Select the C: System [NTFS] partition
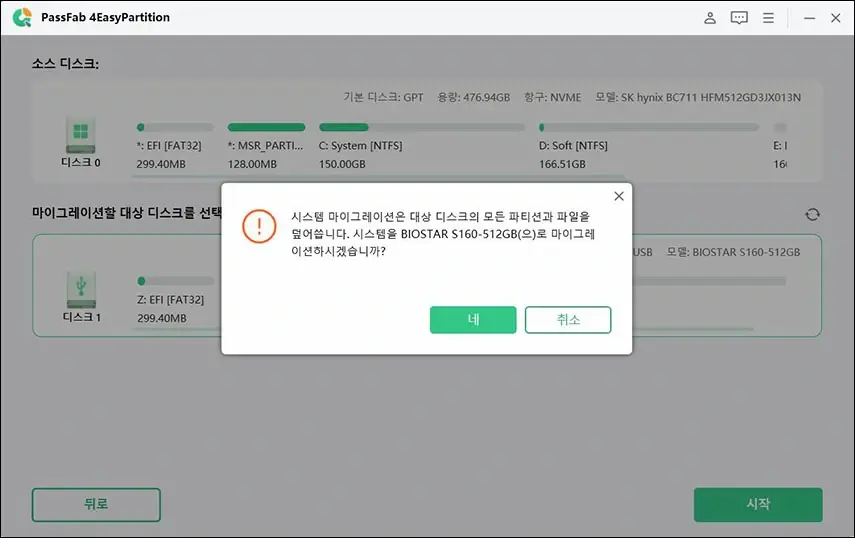 click(360, 146)
